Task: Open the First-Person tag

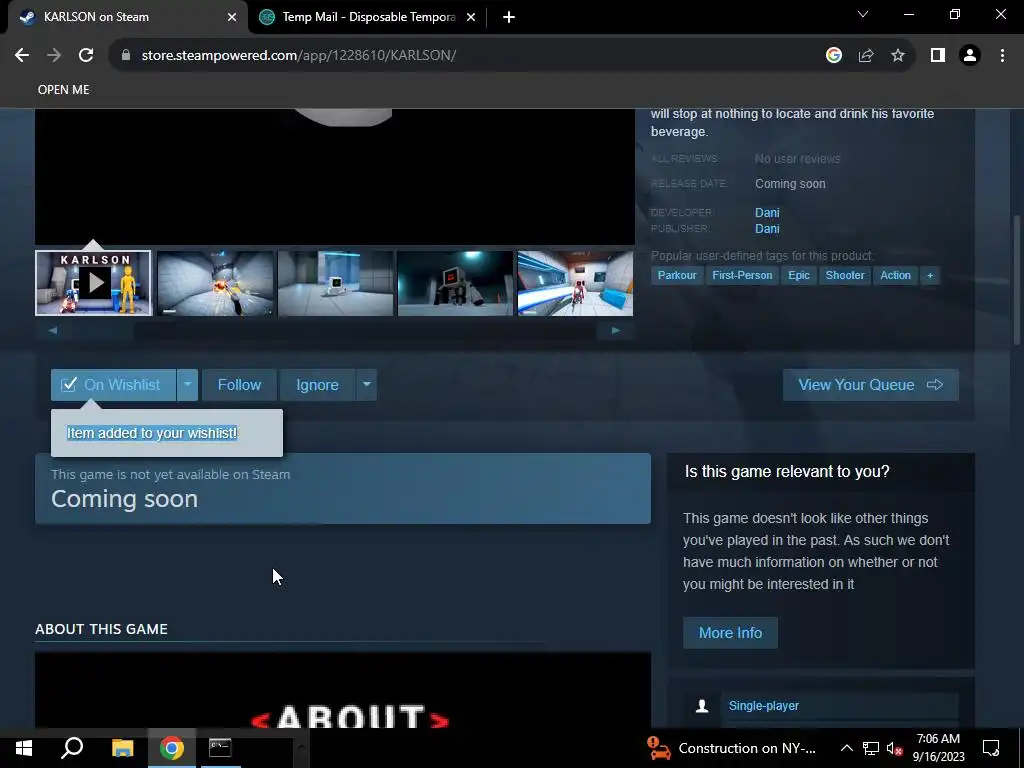Action: pos(742,275)
